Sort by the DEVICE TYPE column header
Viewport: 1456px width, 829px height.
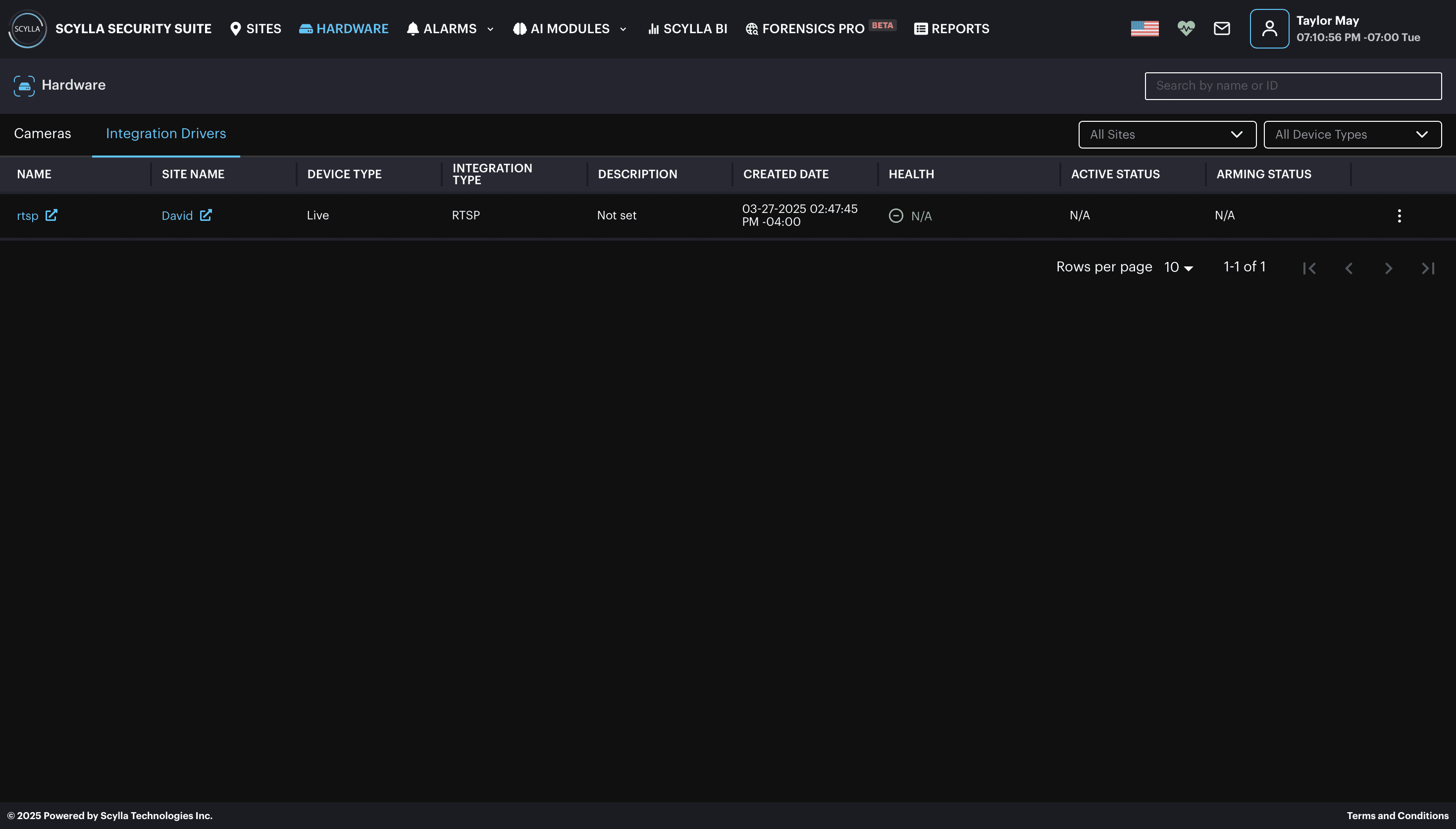coord(344,174)
